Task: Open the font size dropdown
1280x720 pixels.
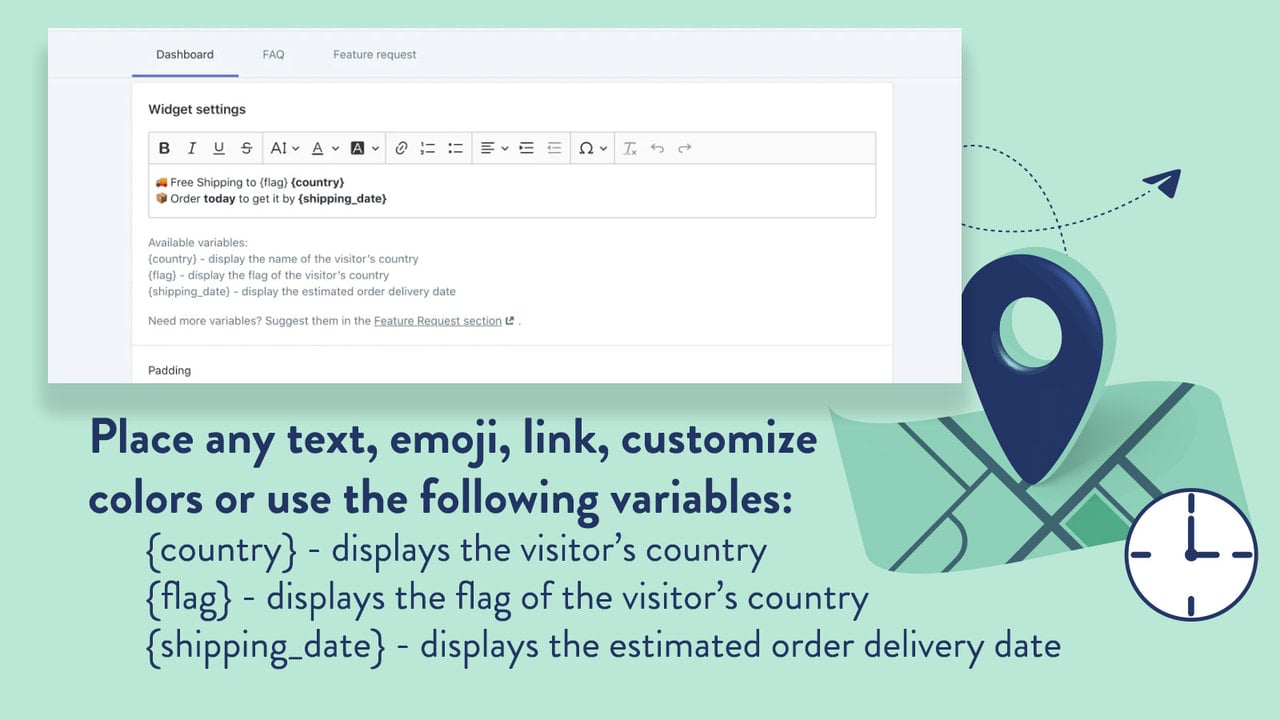Action: pos(284,148)
